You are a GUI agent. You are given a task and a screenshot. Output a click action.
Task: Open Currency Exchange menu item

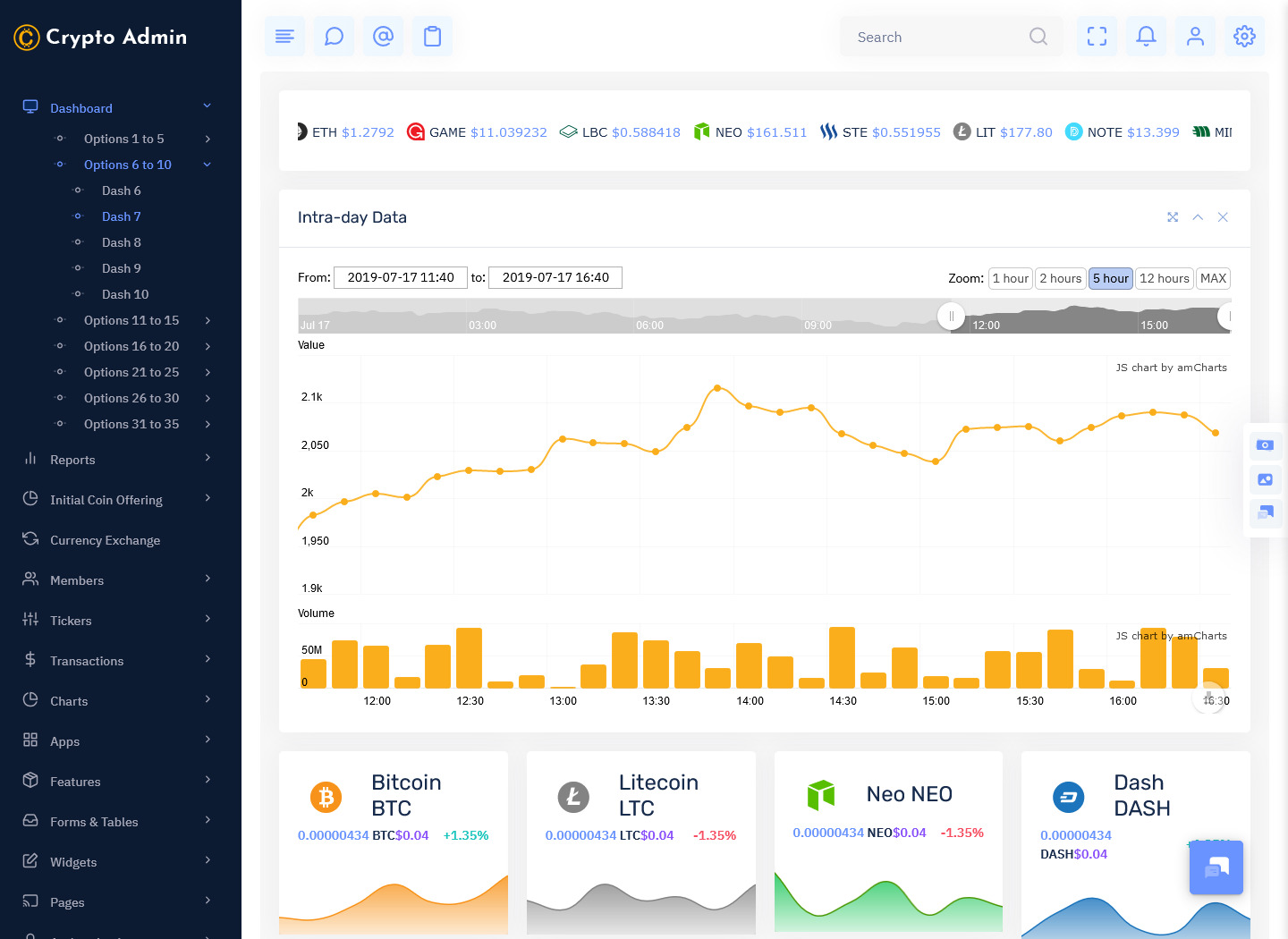click(x=106, y=540)
